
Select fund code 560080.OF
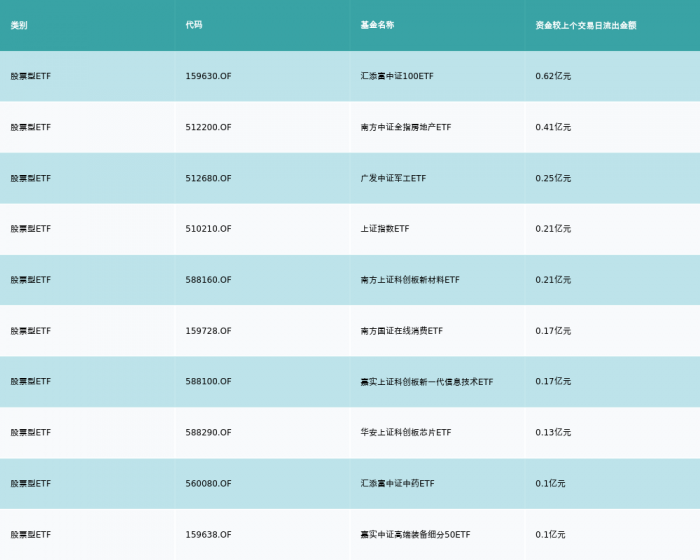[x=208, y=484]
